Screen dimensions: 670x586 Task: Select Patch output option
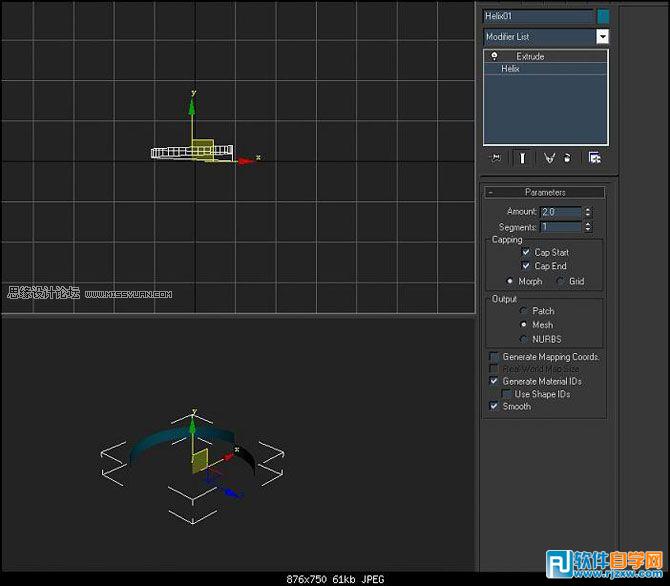(x=523, y=311)
